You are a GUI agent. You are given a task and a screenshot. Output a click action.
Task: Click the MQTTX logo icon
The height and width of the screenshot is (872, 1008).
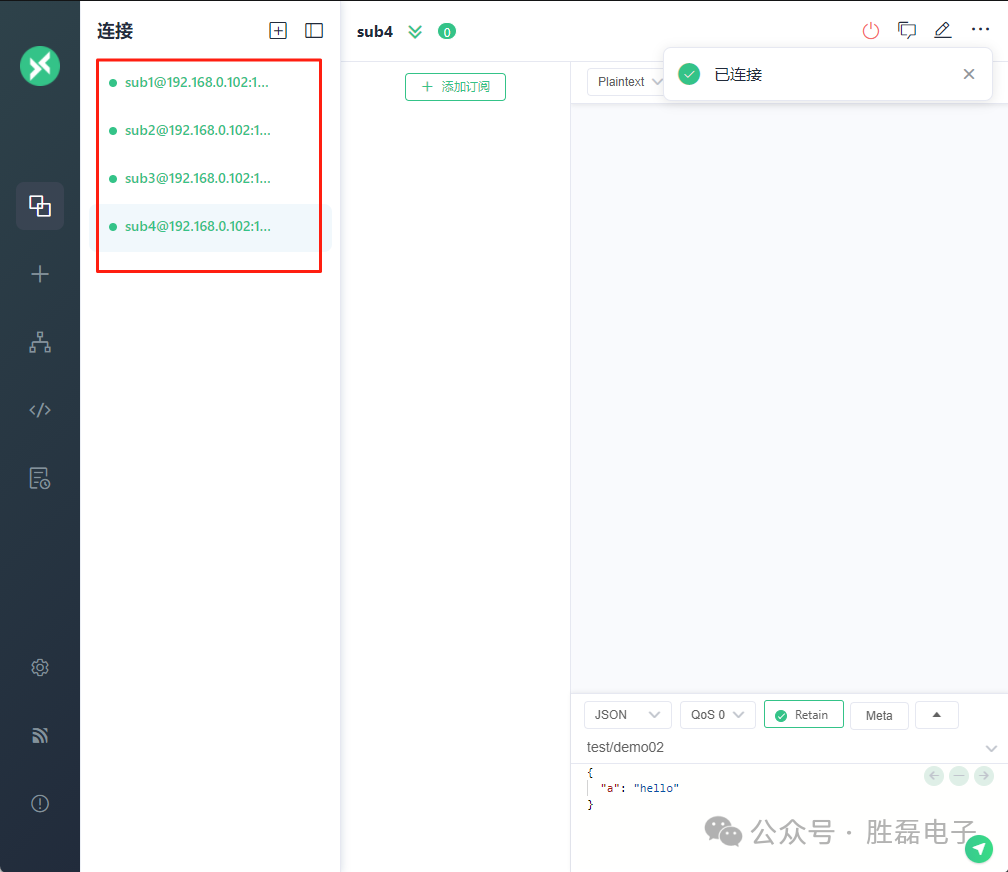pos(40,66)
